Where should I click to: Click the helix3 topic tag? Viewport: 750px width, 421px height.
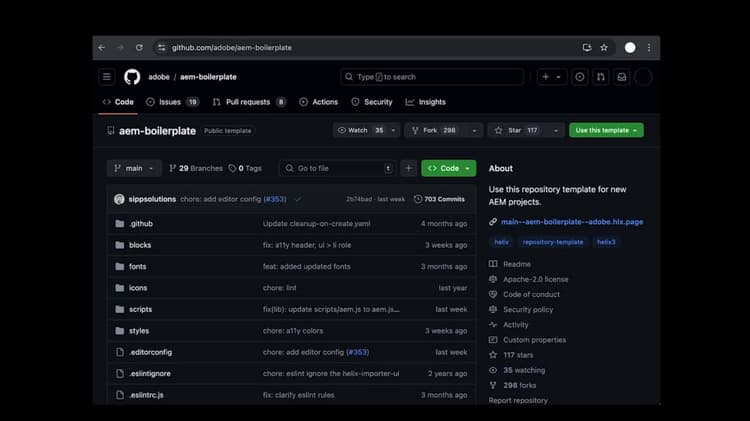pyautogui.click(x=606, y=242)
